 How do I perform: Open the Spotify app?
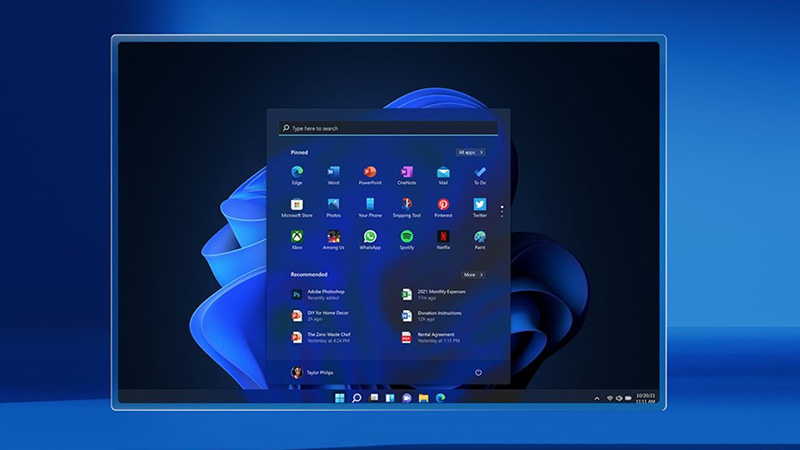407,240
